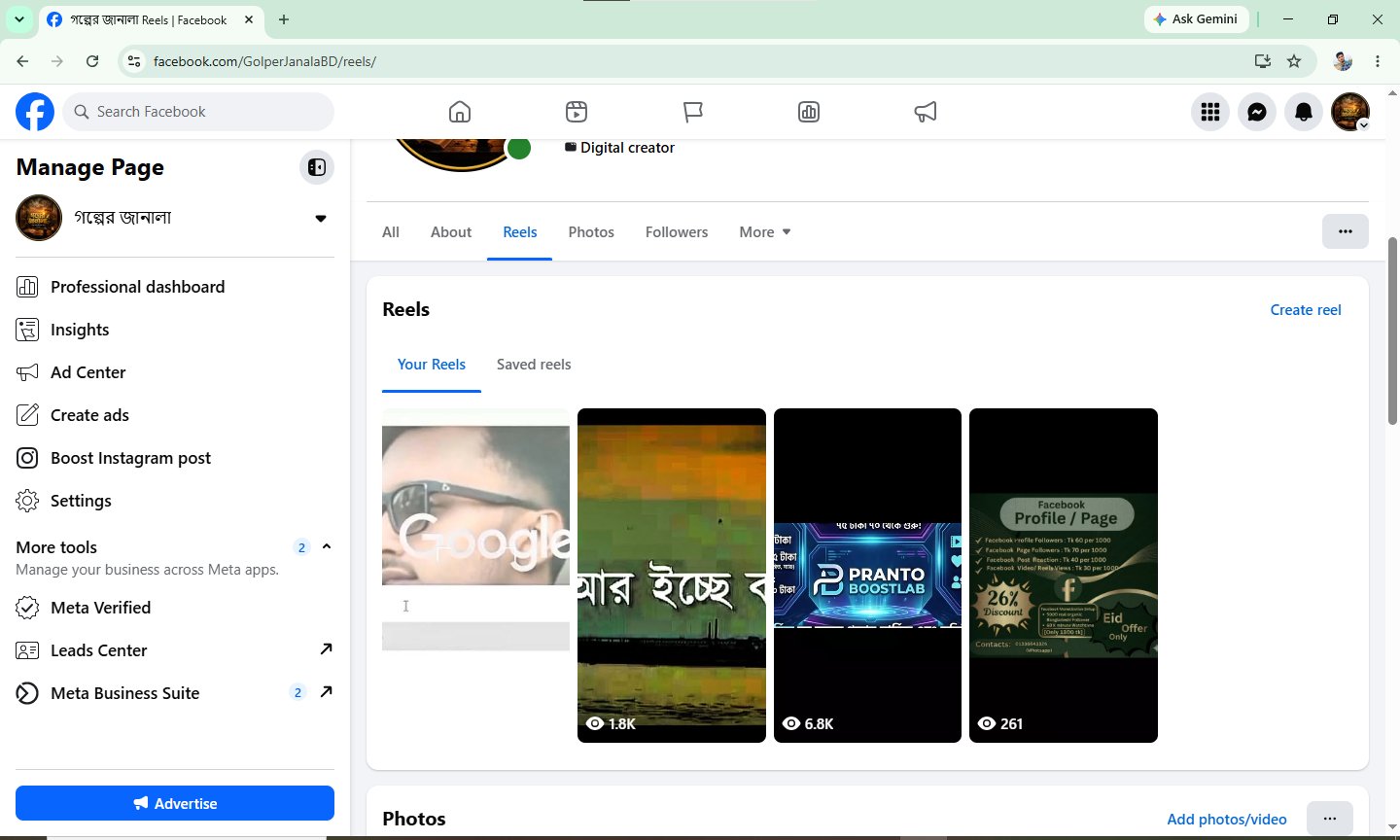Open Chrome profile avatar
1400x840 pixels.
(x=1343, y=61)
